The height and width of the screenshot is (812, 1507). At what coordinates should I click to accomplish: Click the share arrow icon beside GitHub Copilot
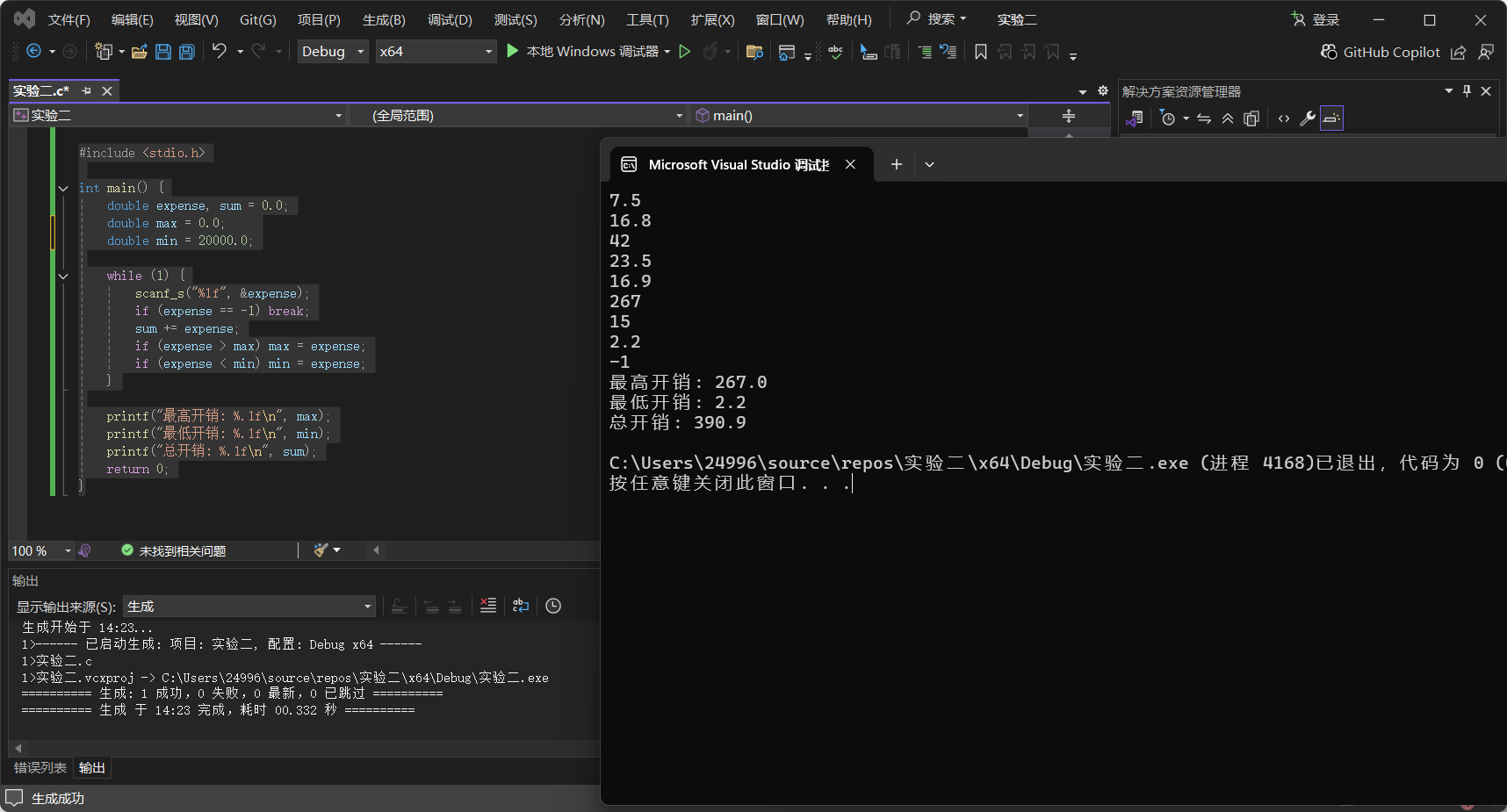point(1458,52)
